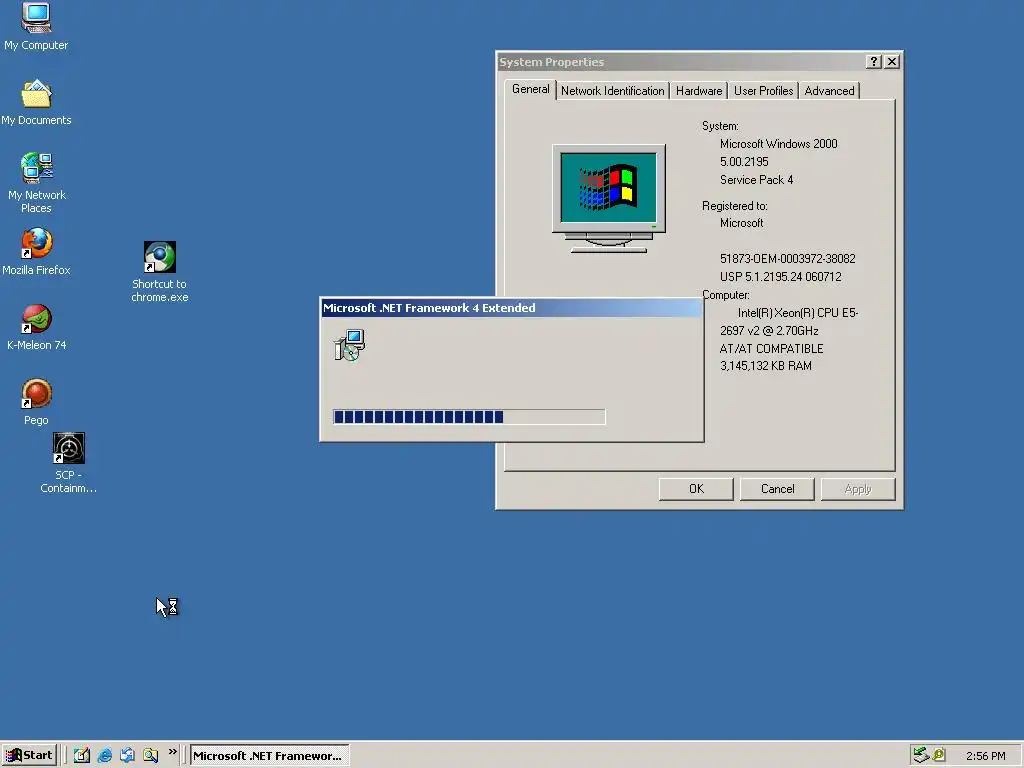Select the Mozilla Firefox shortcut
This screenshot has height=768, width=1024.
click(x=36, y=251)
